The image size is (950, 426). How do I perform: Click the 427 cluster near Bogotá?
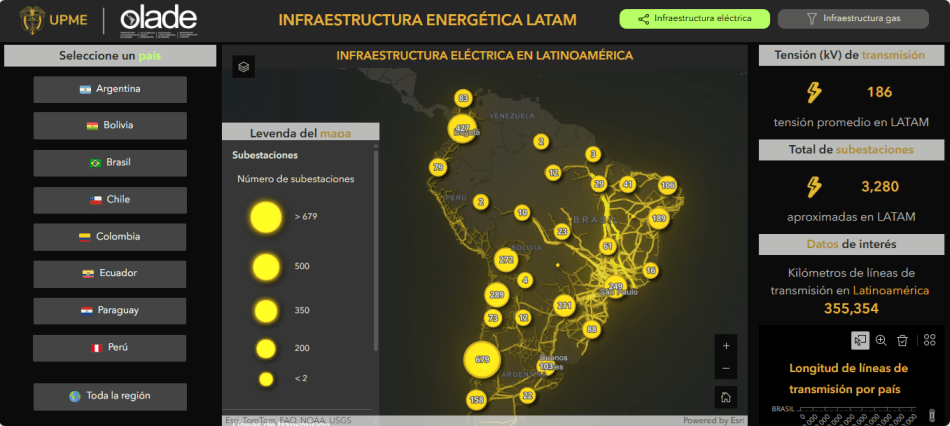[x=462, y=129]
